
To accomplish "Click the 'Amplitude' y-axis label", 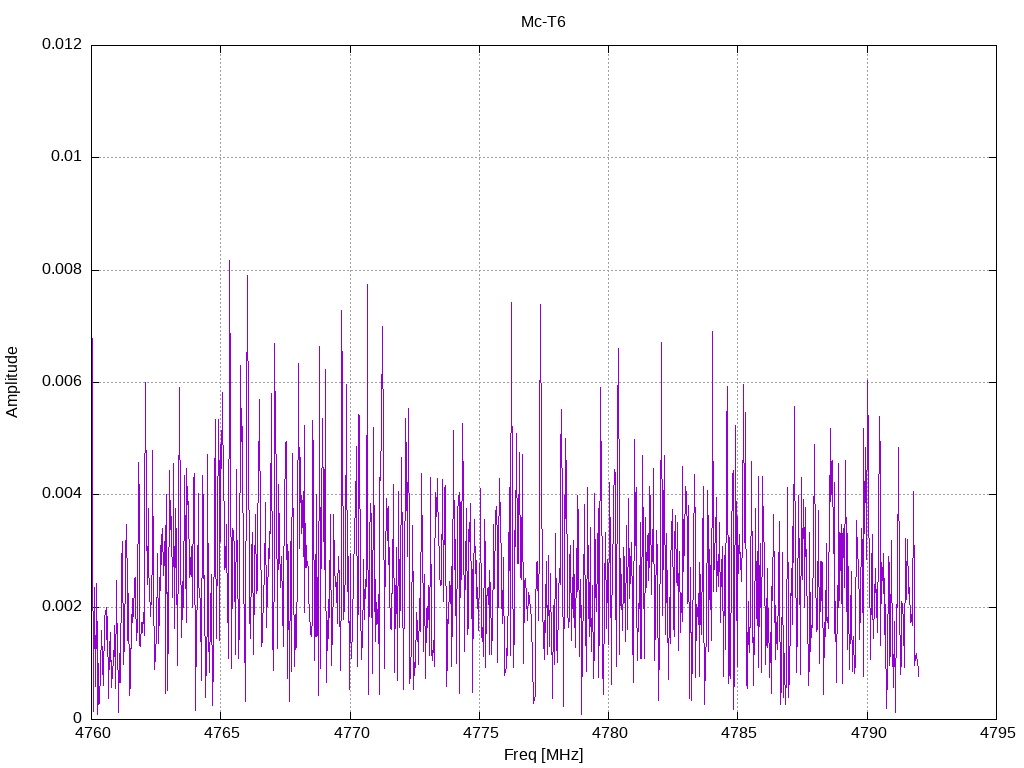I will 12,382.
